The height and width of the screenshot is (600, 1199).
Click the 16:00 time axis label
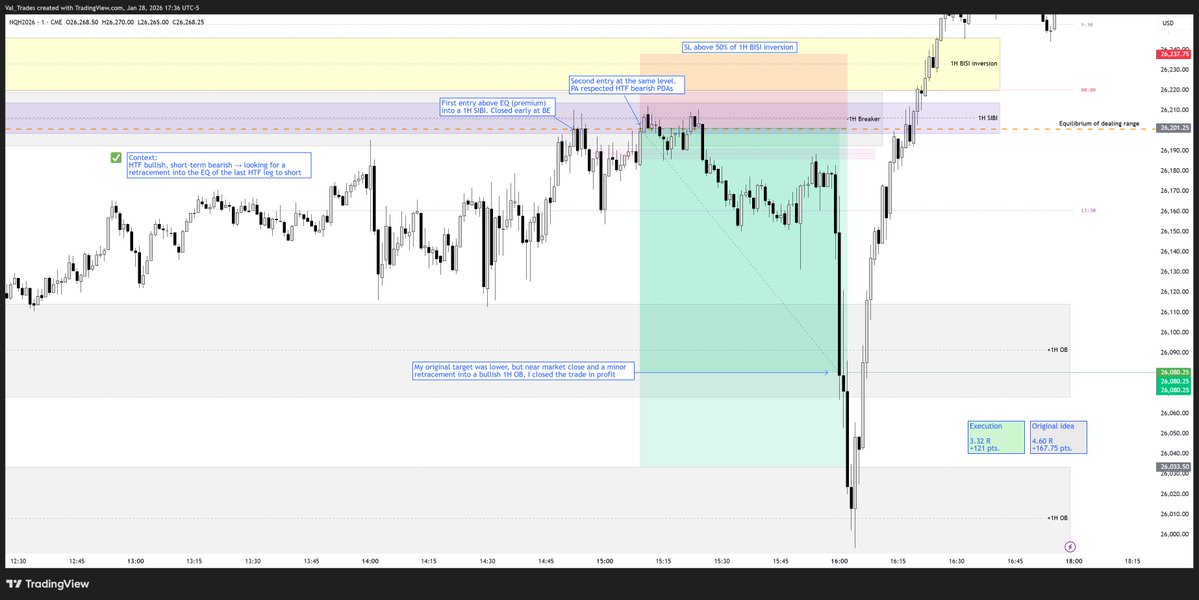pos(839,561)
